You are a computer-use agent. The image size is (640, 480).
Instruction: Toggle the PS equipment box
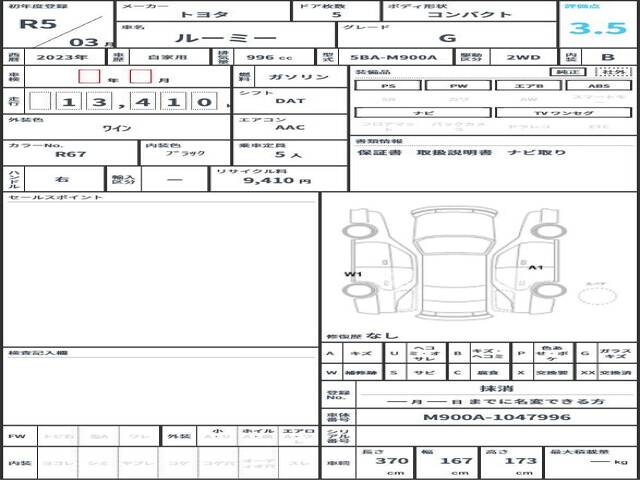387,86
